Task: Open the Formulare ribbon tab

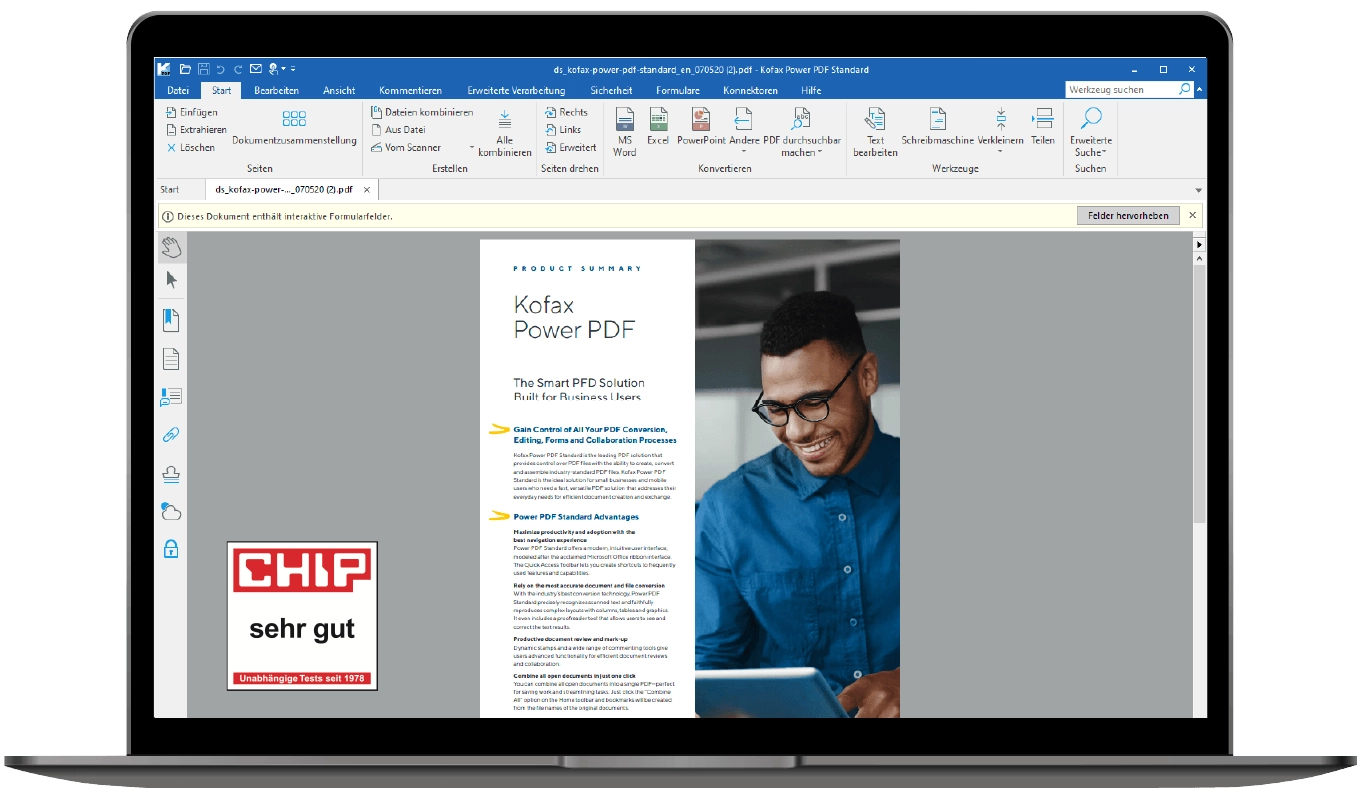Action: pos(678,90)
